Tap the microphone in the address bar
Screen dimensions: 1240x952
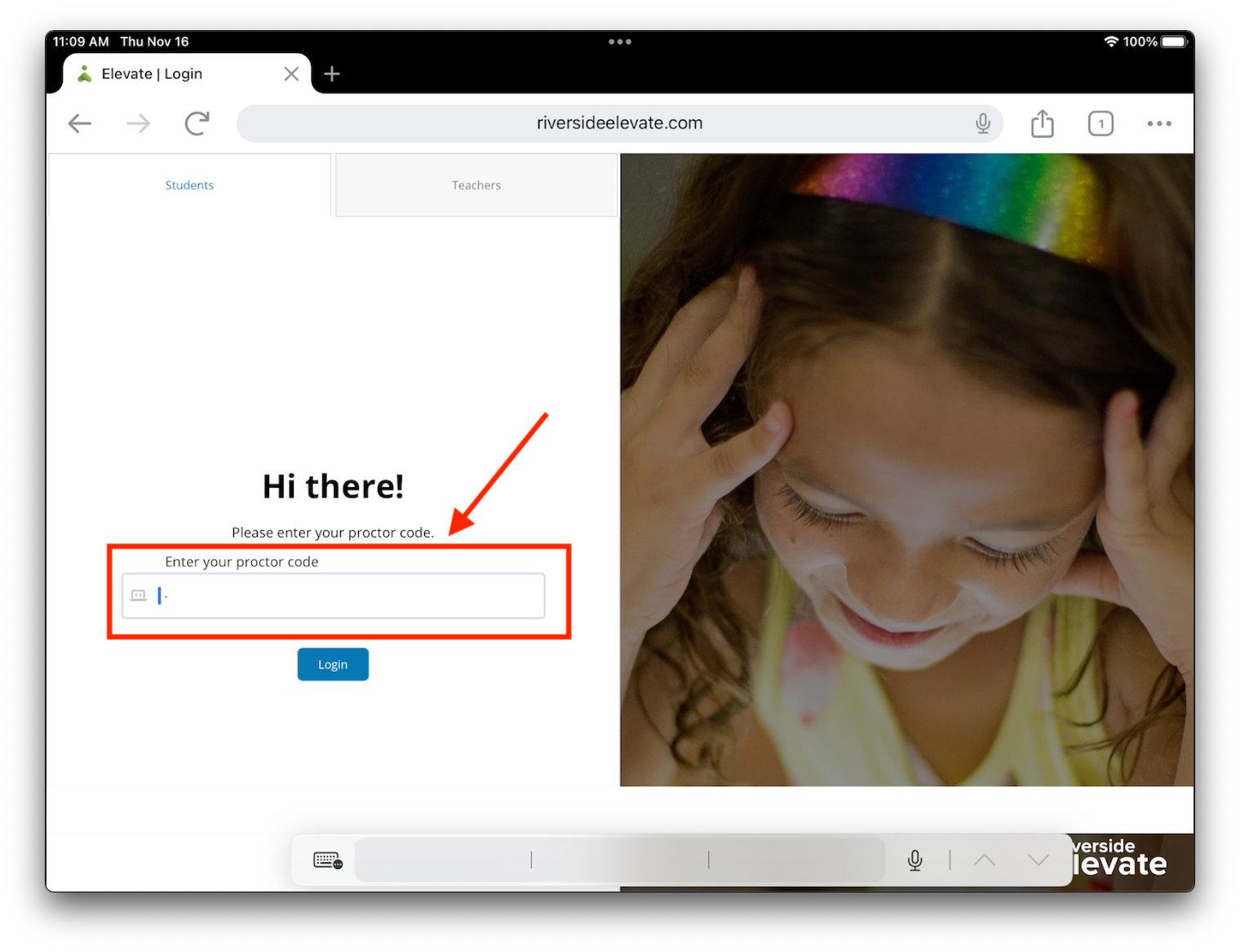pos(983,123)
